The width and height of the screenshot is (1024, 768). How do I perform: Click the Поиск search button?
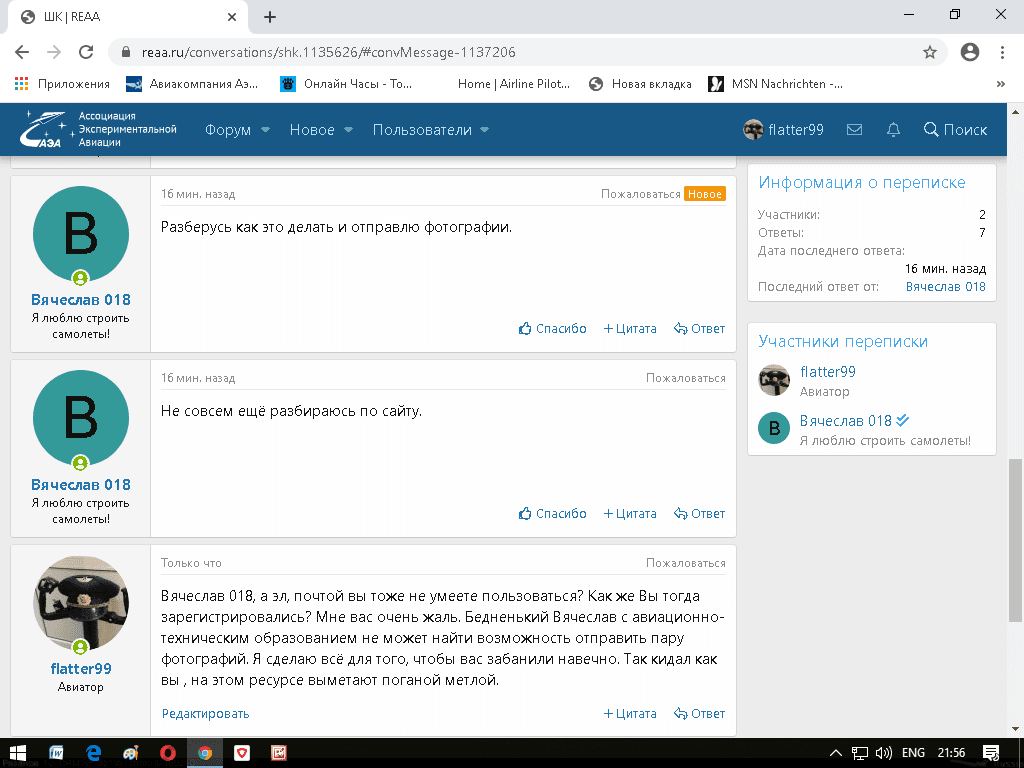click(x=955, y=130)
